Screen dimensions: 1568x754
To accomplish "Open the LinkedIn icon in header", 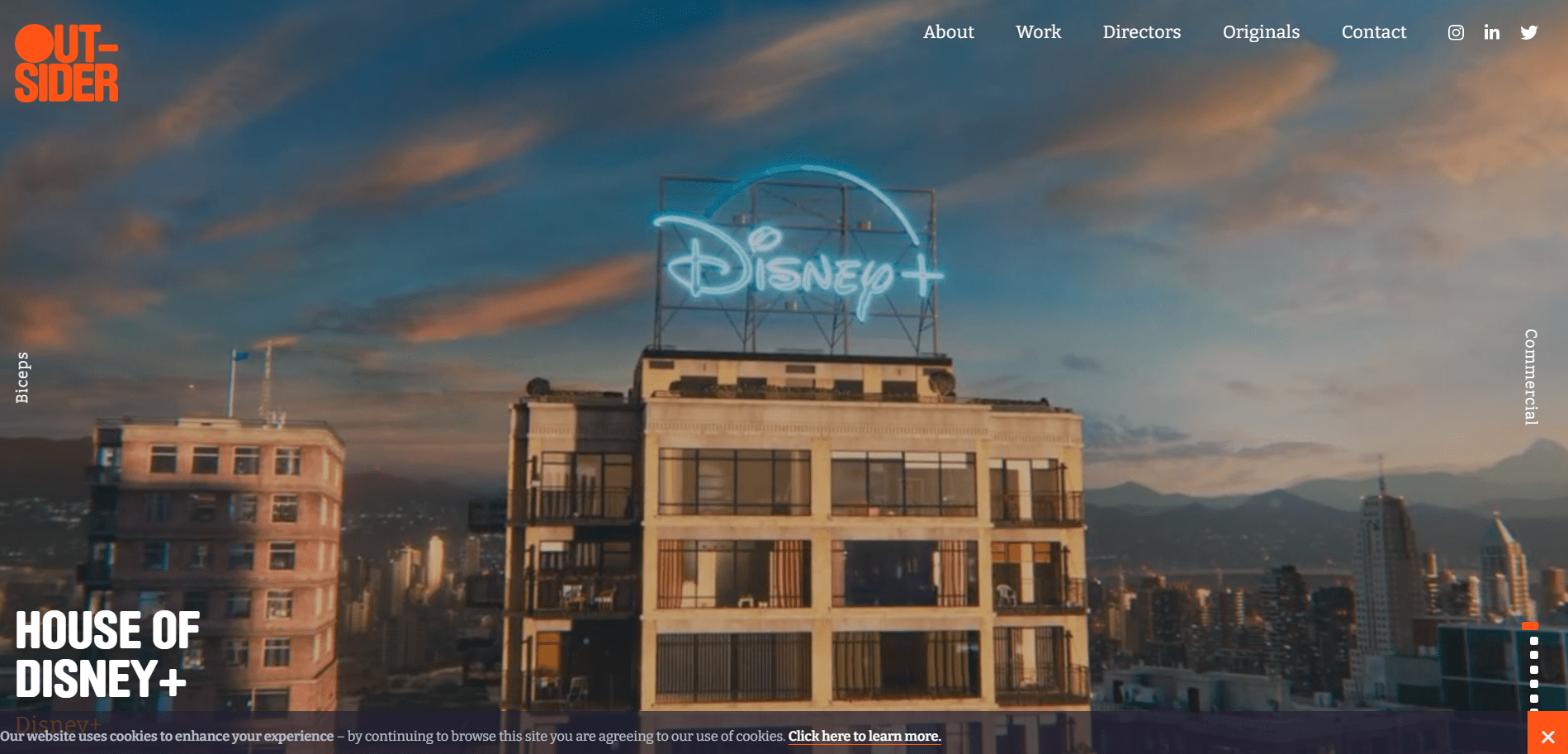I will coord(1491,32).
